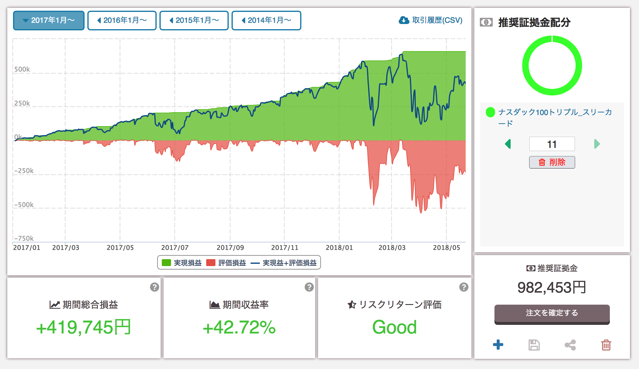Switch to the 2016年1月～ period
This screenshot has width=639, height=369.
click(x=122, y=20)
